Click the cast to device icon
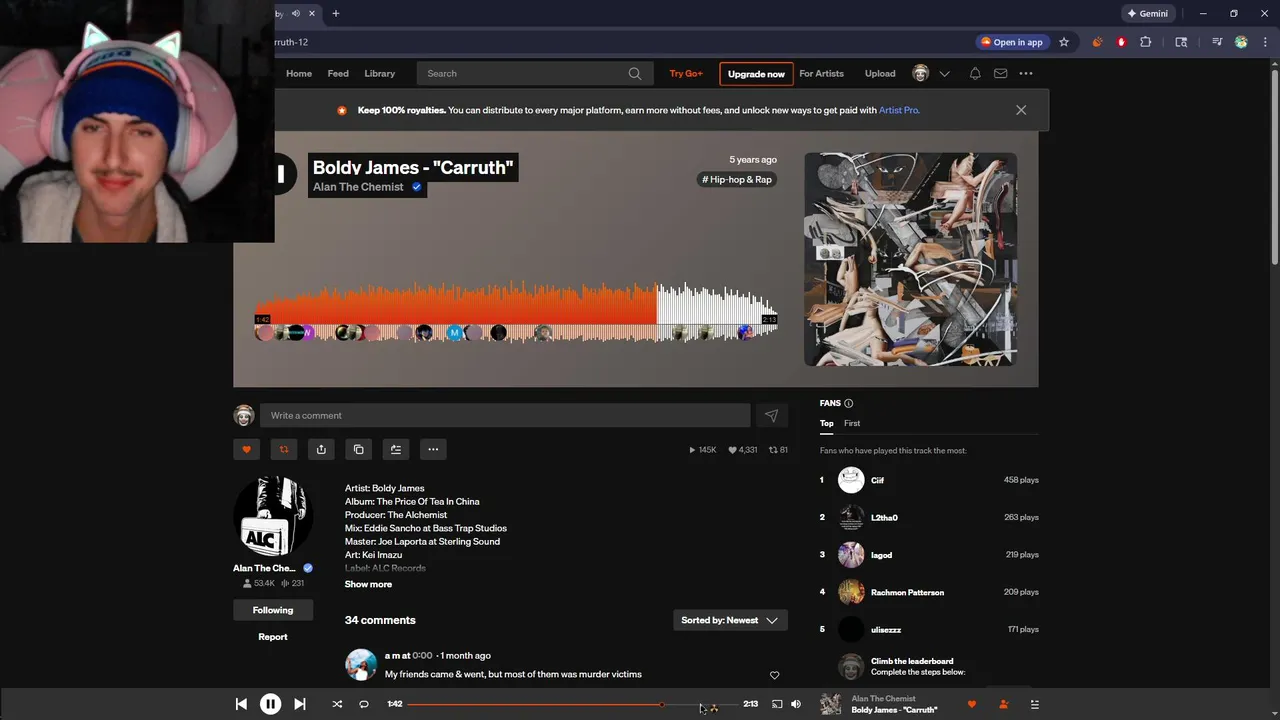Viewport: 1280px width, 720px height. (777, 704)
